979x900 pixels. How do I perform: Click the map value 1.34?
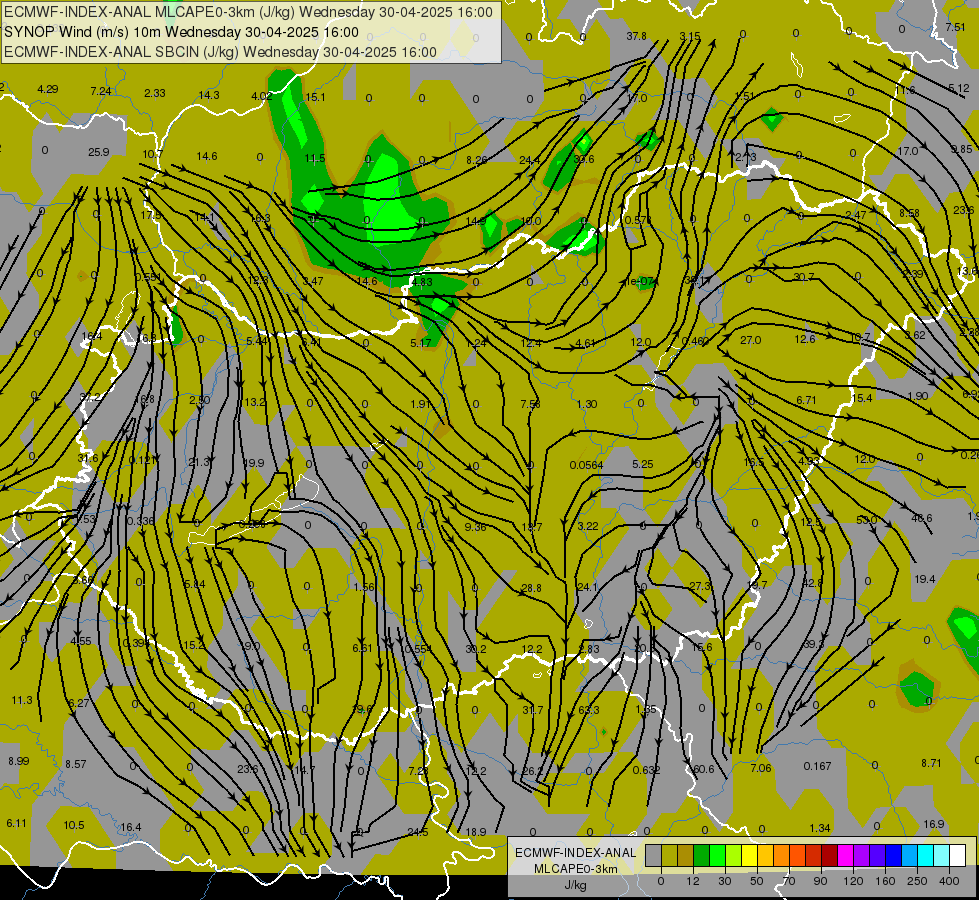820,828
